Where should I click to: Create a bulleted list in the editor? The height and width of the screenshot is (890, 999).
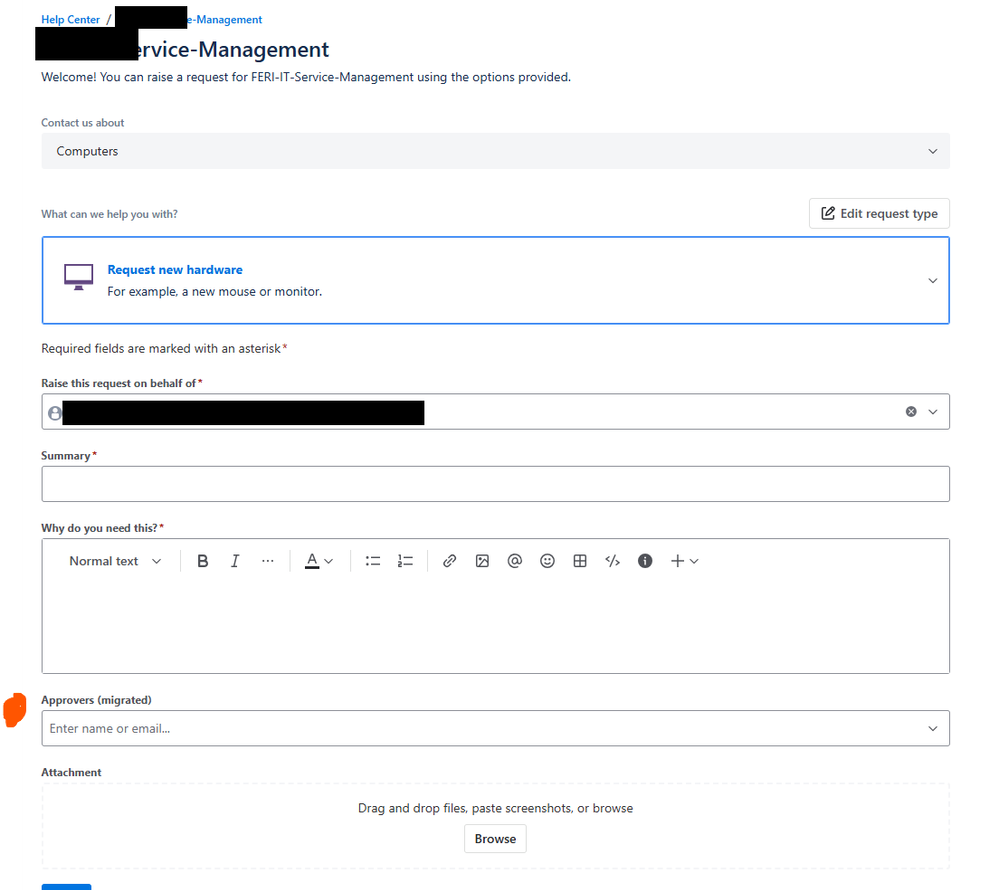[x=372, y=561]
